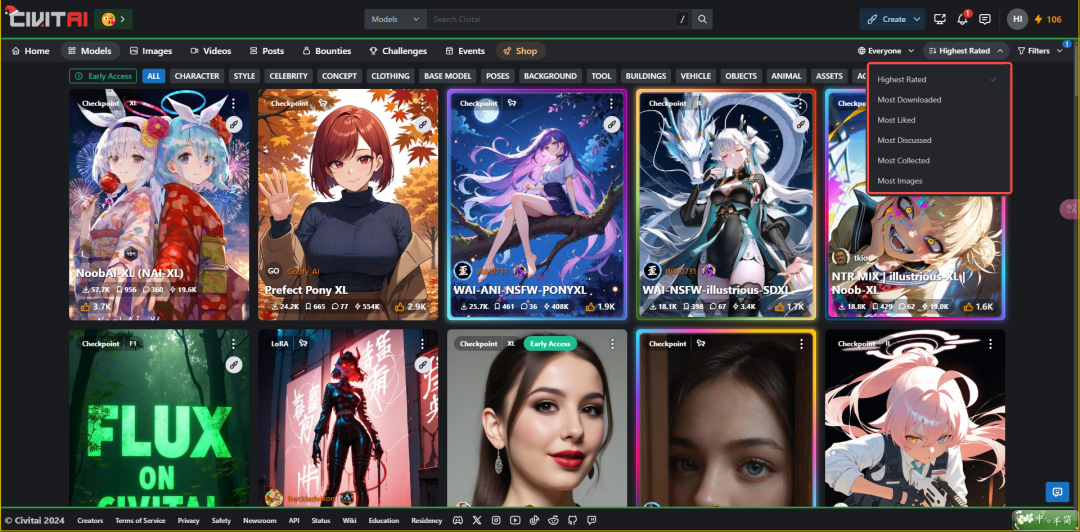Select the ALL category chip

pos(153,76)
